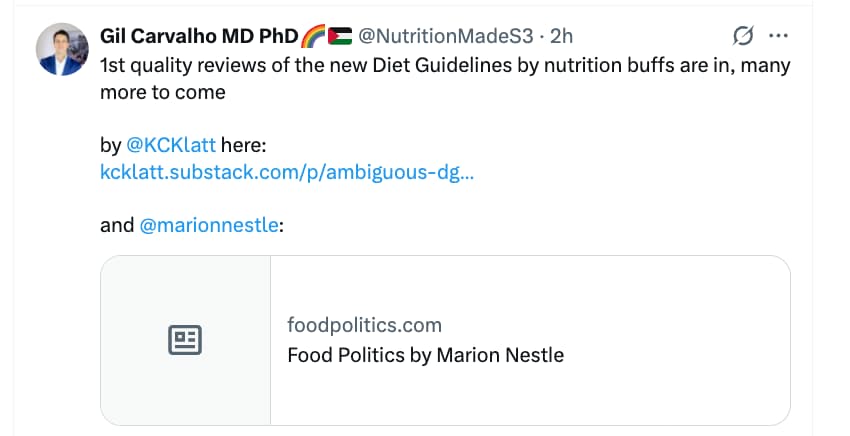The height and width of the screenshot is (436, 850).
Task: Click the tweet's first line about Diet Guidelines
Action: (x=445, y=66)
